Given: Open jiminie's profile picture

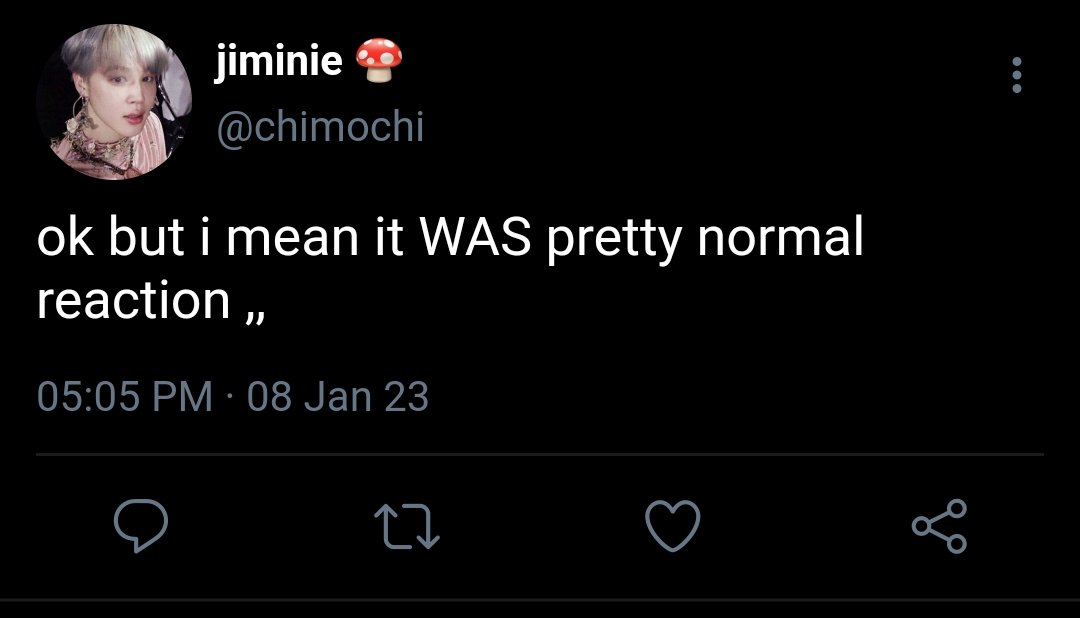Looking at the screenshot, I should (x=114, y=102).
